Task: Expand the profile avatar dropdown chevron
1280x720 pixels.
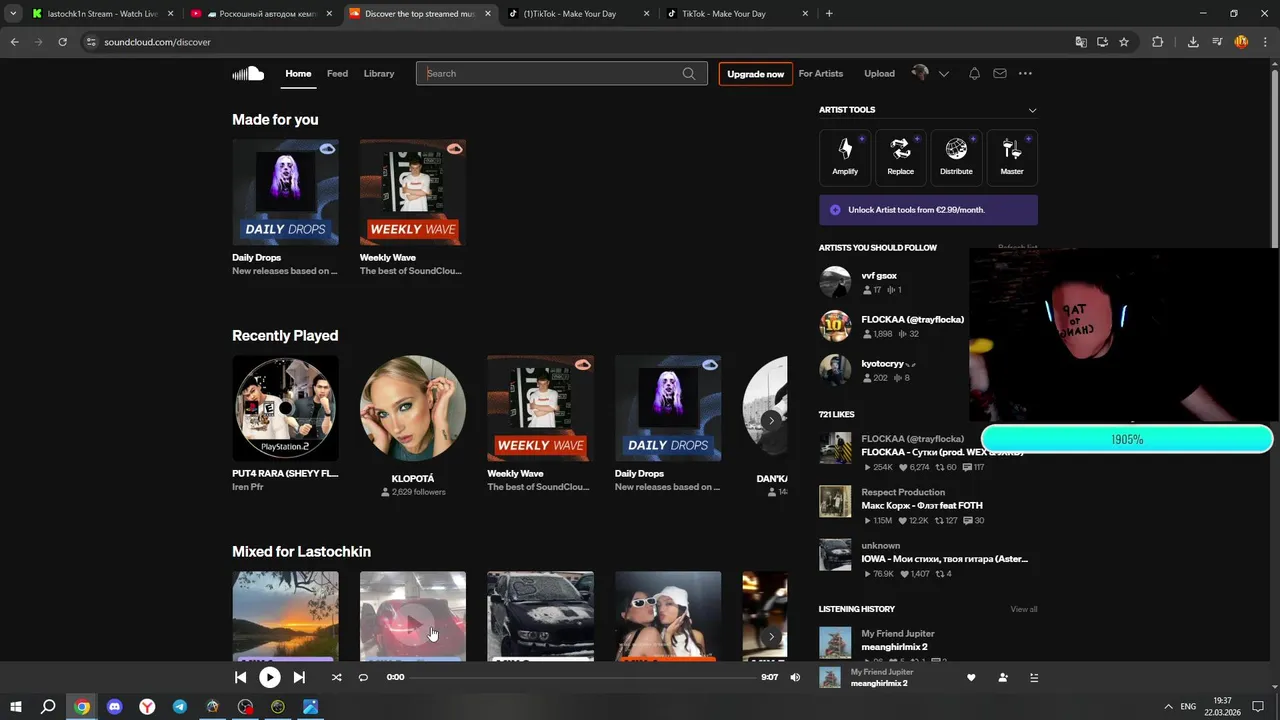Action: pos(943,74)
